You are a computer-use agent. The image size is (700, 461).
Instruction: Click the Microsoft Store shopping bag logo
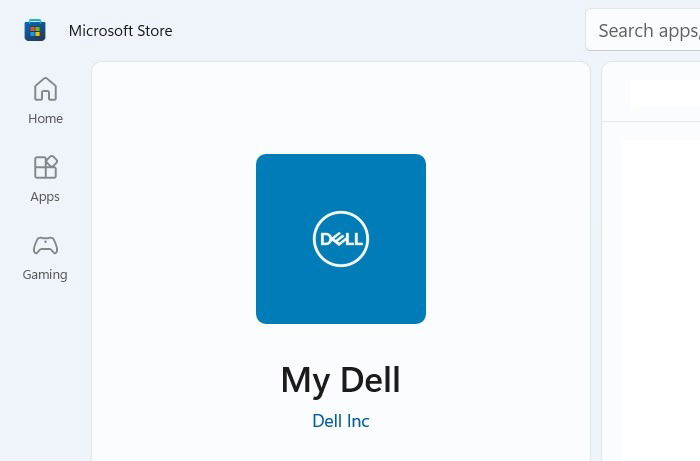[x=35, y=30]
